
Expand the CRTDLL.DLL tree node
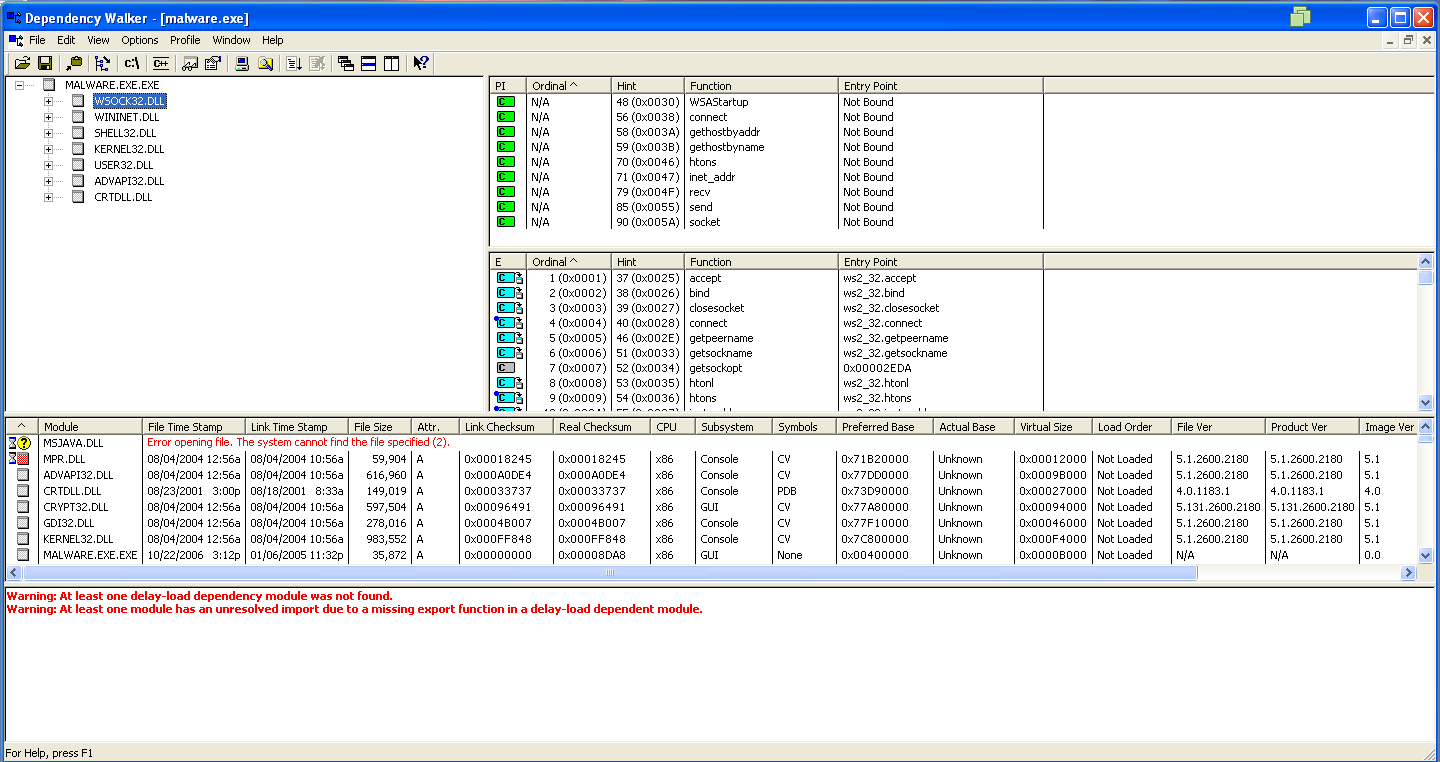click(x=48, y=197)
